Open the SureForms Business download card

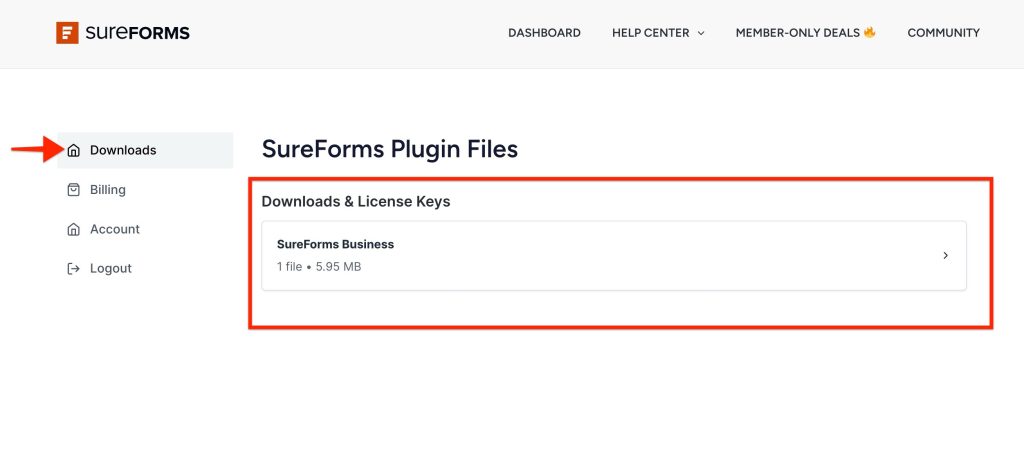pos(614,255)
